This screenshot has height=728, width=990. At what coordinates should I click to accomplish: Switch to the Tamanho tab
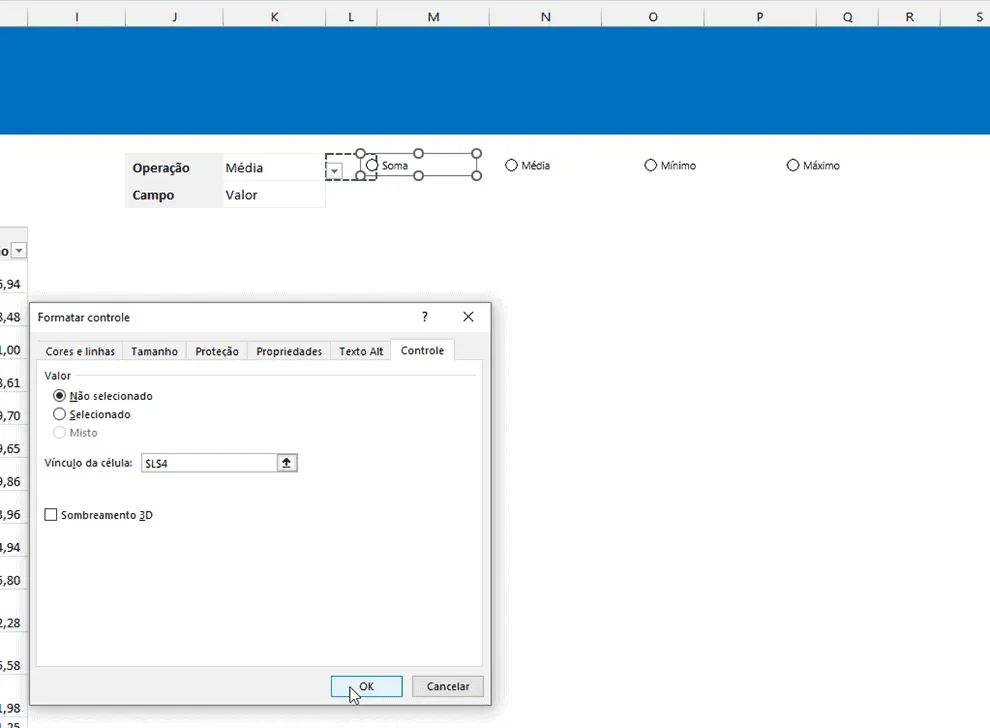point(154,351)
